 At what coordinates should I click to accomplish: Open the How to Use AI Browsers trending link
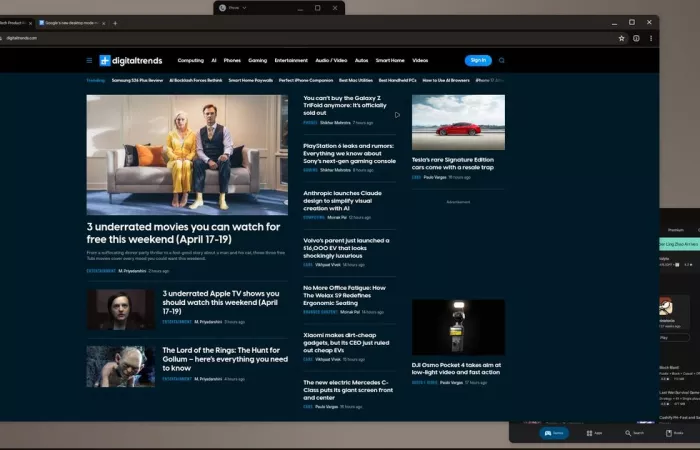pos(446,80)
